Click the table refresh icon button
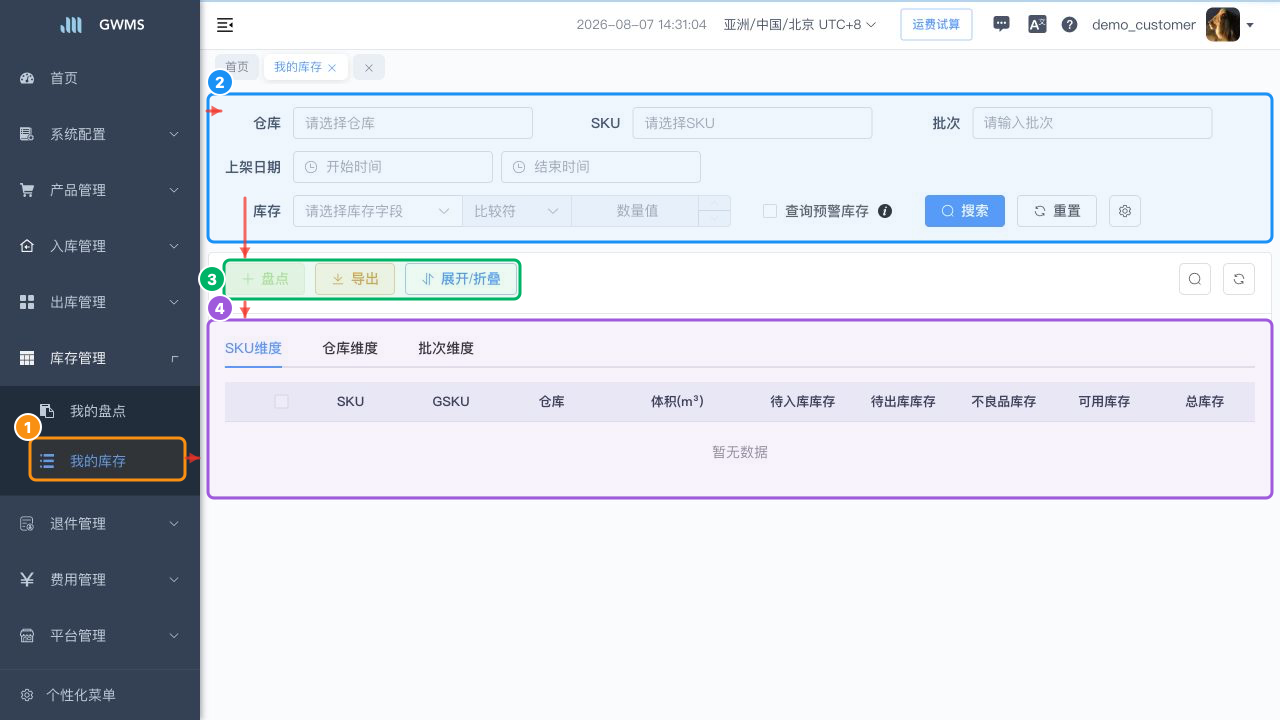Viewport: 1280px width, 720px height. 1239,279
